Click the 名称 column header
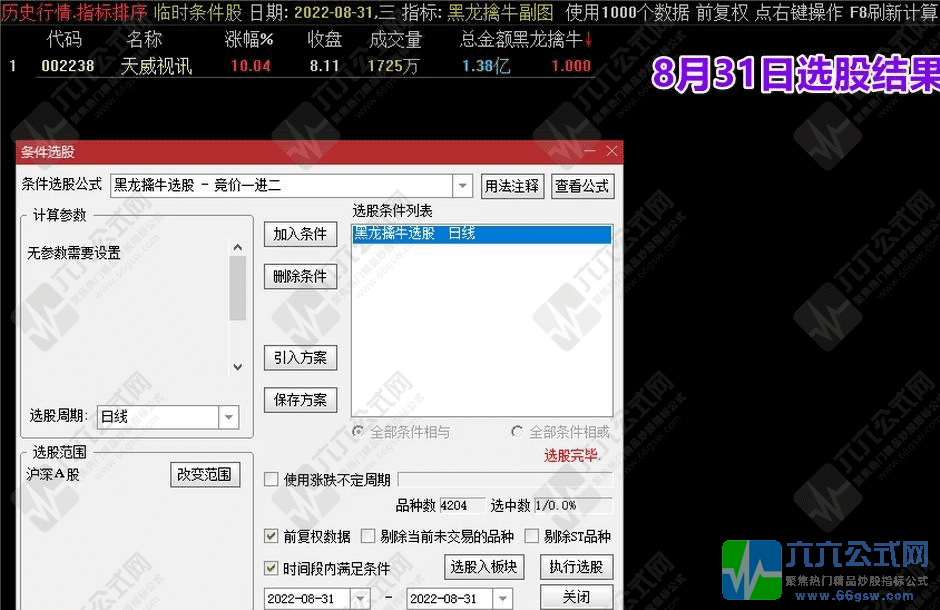 144,40
